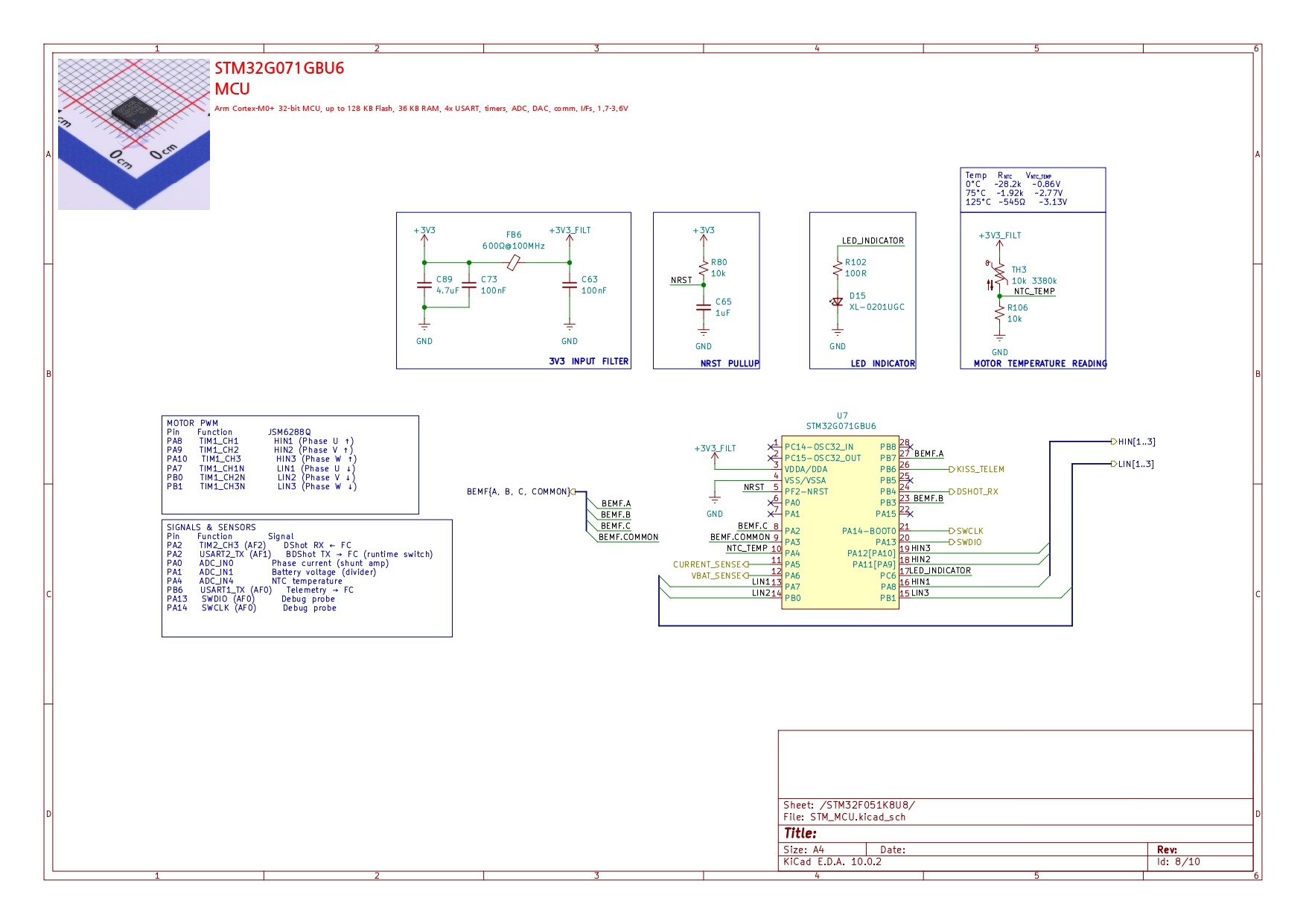Select the U7 STM32G071GBU6 symbol body
The width and height of the screenshot is (1306, 924).
840,523
